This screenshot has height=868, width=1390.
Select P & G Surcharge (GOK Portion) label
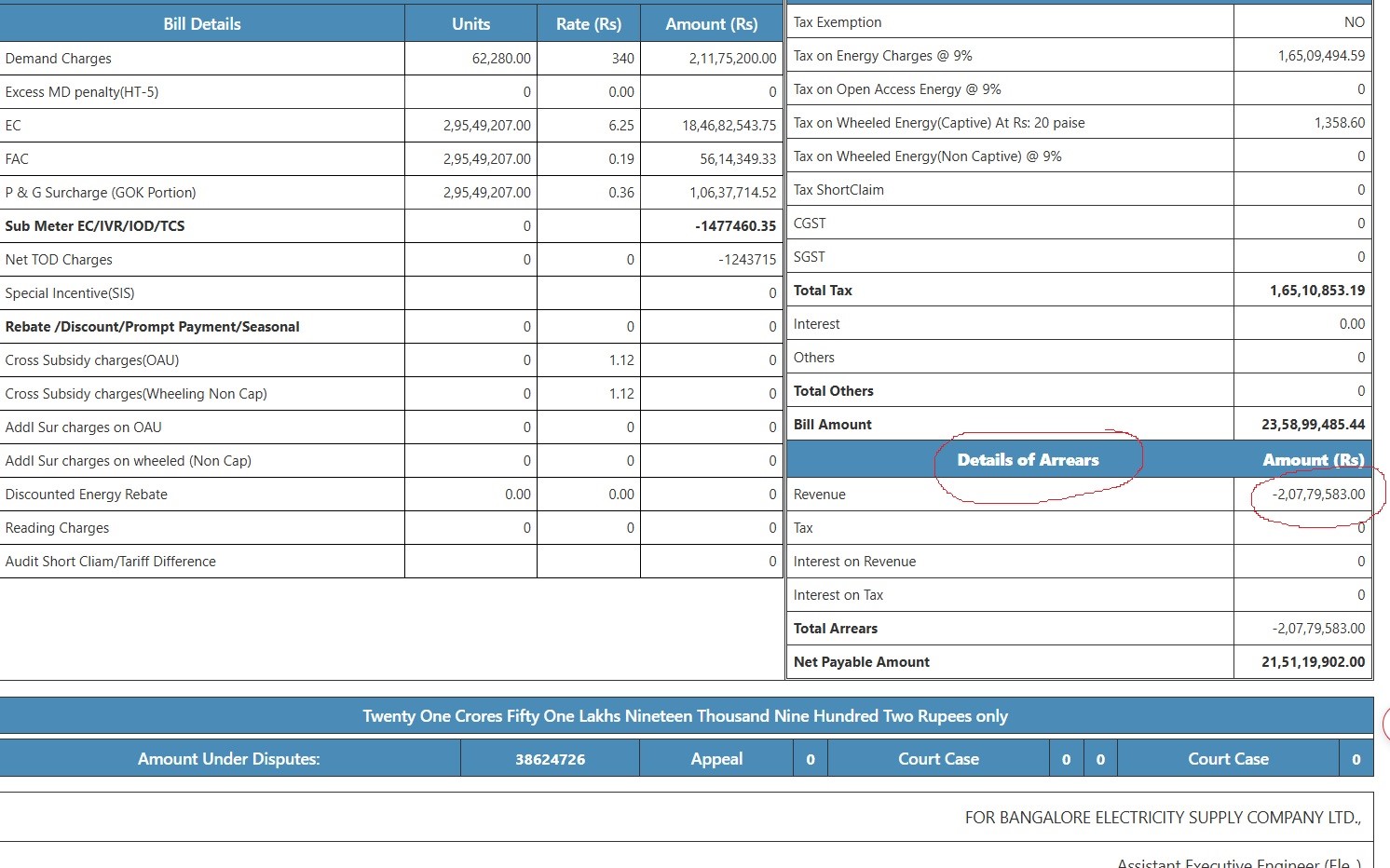[x=101, y=193]
